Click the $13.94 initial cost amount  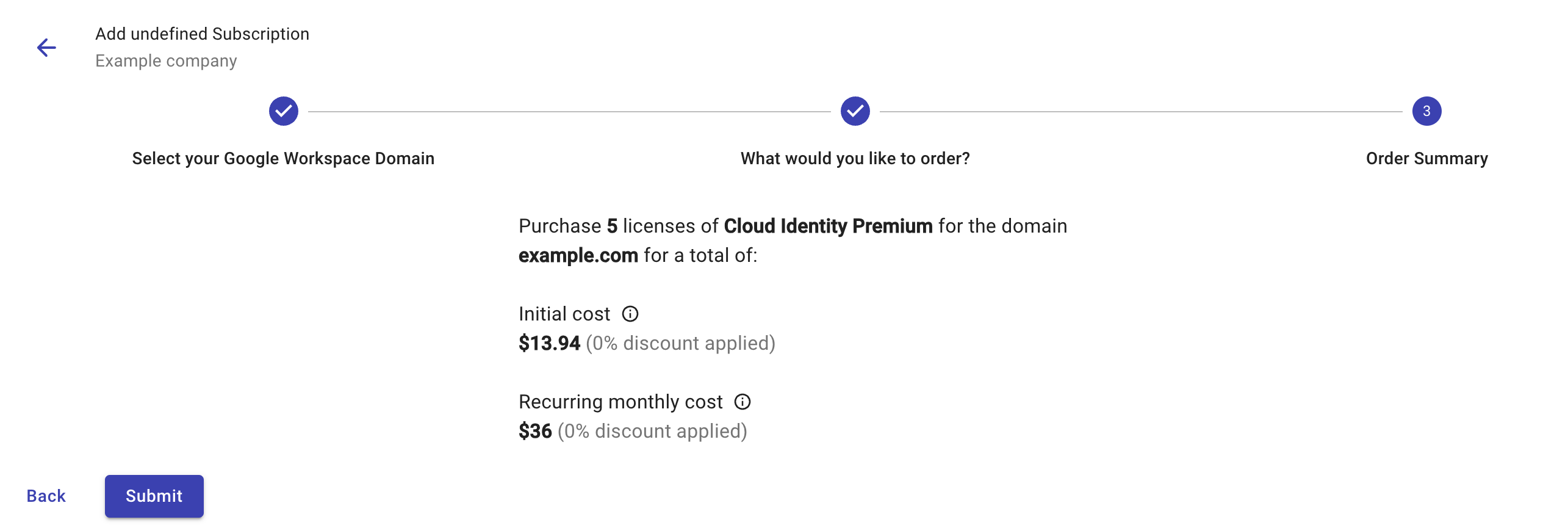pyautogui.click(x=548, y=342)
